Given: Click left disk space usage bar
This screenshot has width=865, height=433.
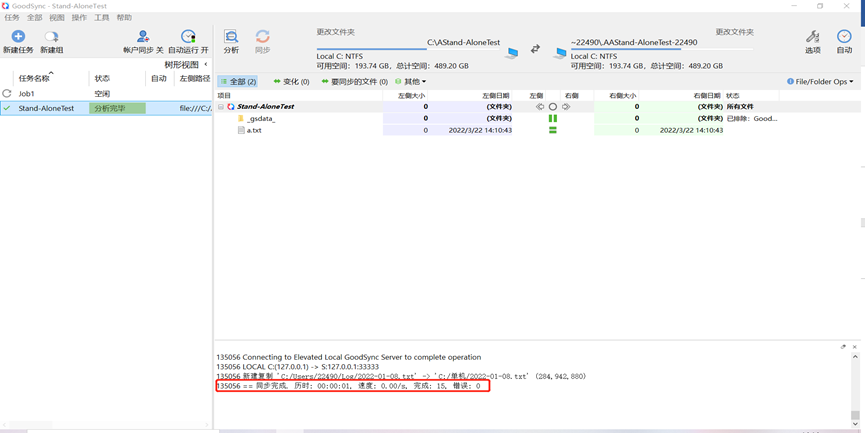Looking at the screenshot, I should pyautogui.click(x=408, y=49).
